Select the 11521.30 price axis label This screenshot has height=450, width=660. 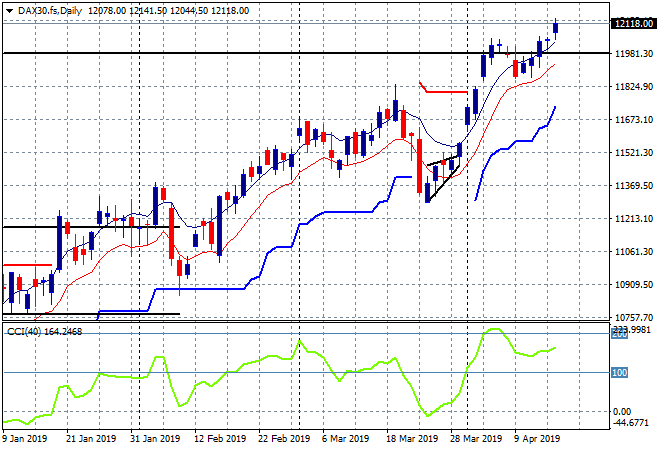(x=634, y=152)
